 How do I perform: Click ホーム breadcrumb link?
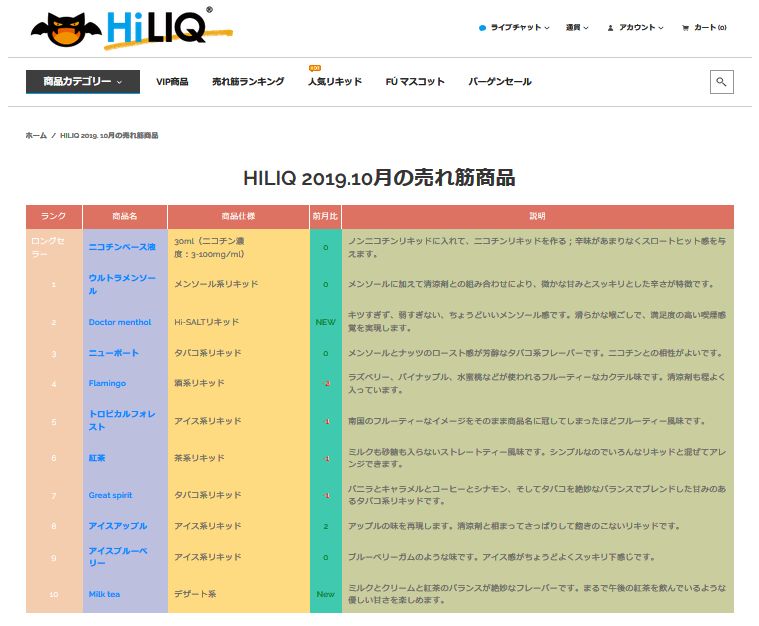(x=36, y=135)
